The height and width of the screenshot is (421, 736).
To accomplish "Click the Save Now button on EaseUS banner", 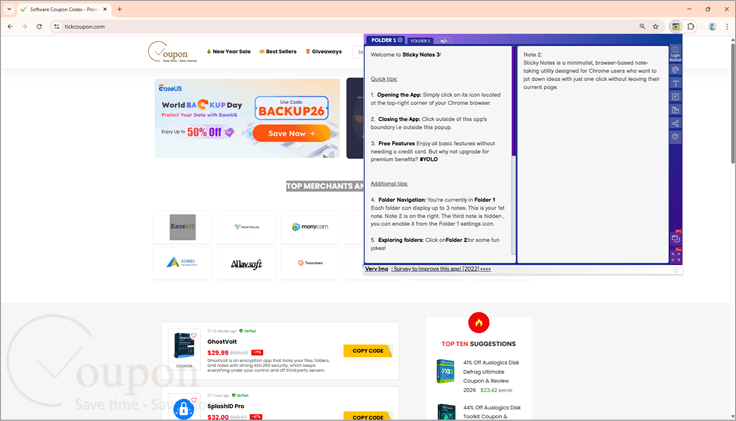I will tap(291, 133).
